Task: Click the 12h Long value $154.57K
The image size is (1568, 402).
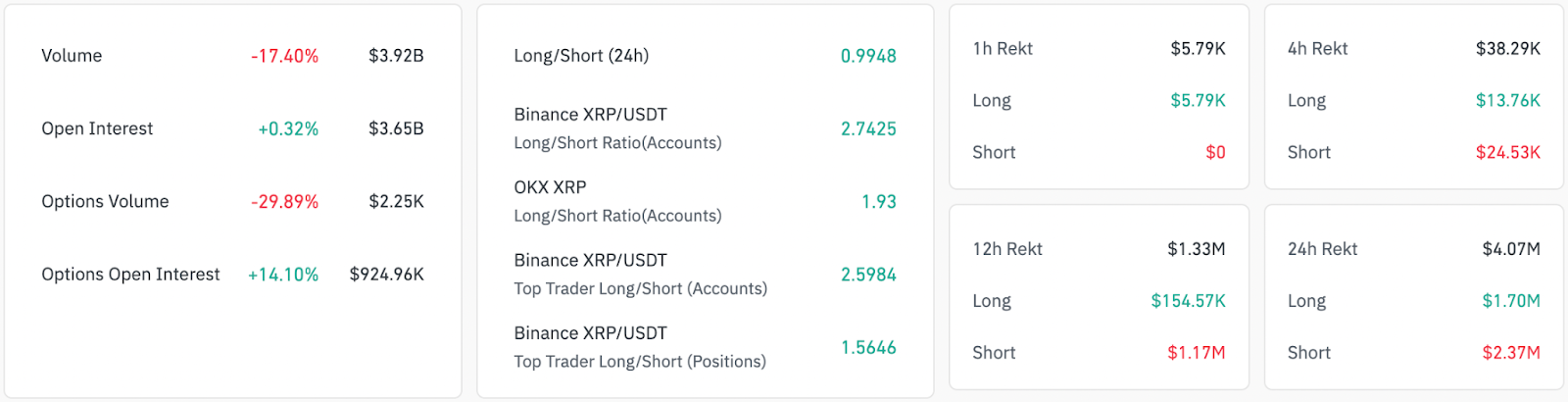Action: (x=1188, y=301)
